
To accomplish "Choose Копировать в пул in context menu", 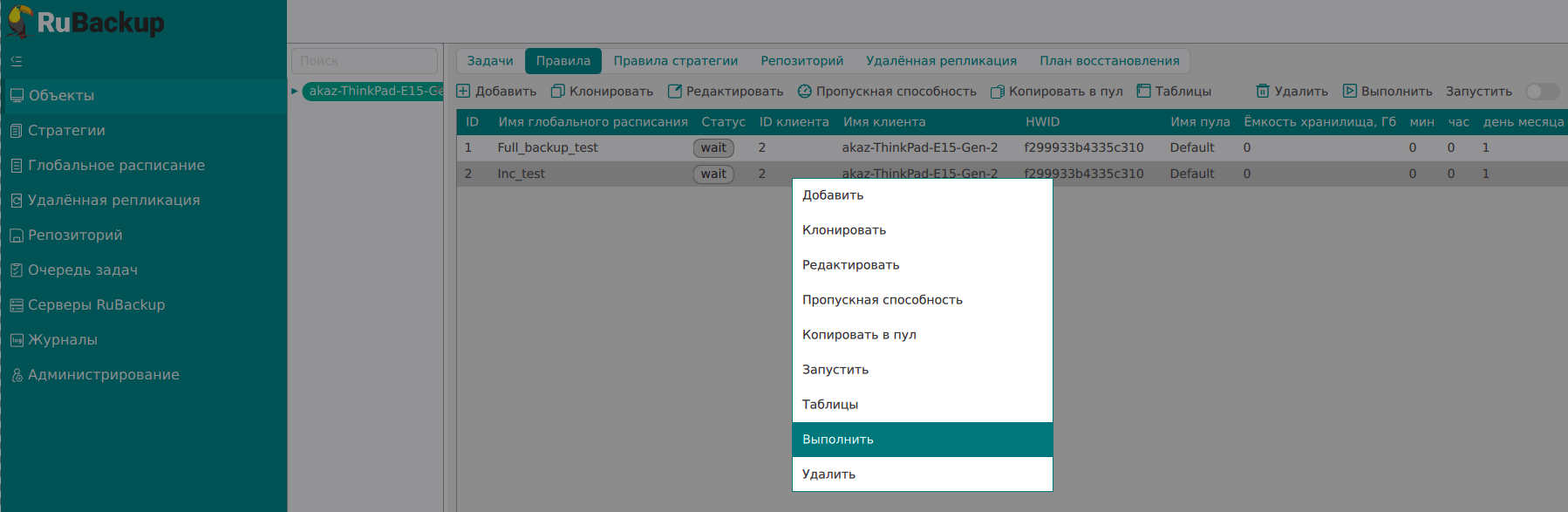I will point(859,335).
